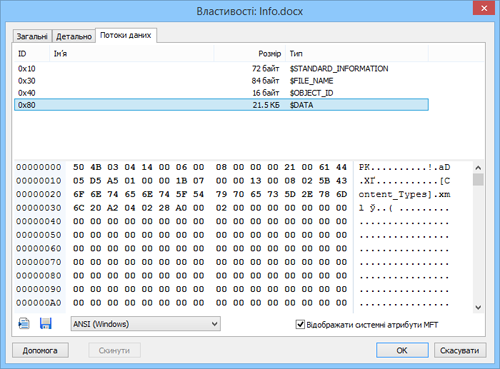
Task: Open the ANSI (Windows) encoding dropdown
Action: pyautogui.click(x=145, y=324)
